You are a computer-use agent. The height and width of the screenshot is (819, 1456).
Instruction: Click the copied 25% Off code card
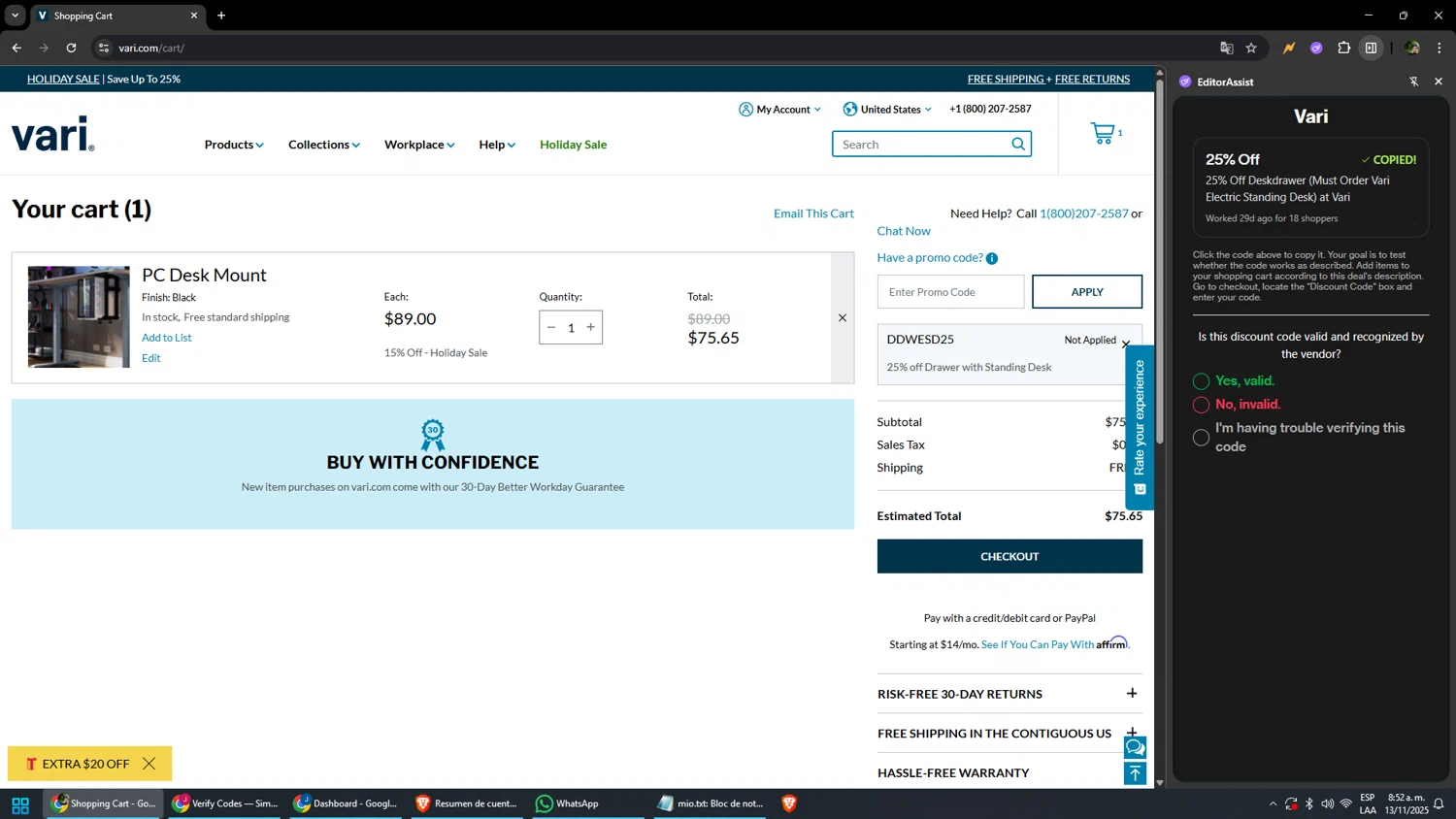click(1310, 188)
